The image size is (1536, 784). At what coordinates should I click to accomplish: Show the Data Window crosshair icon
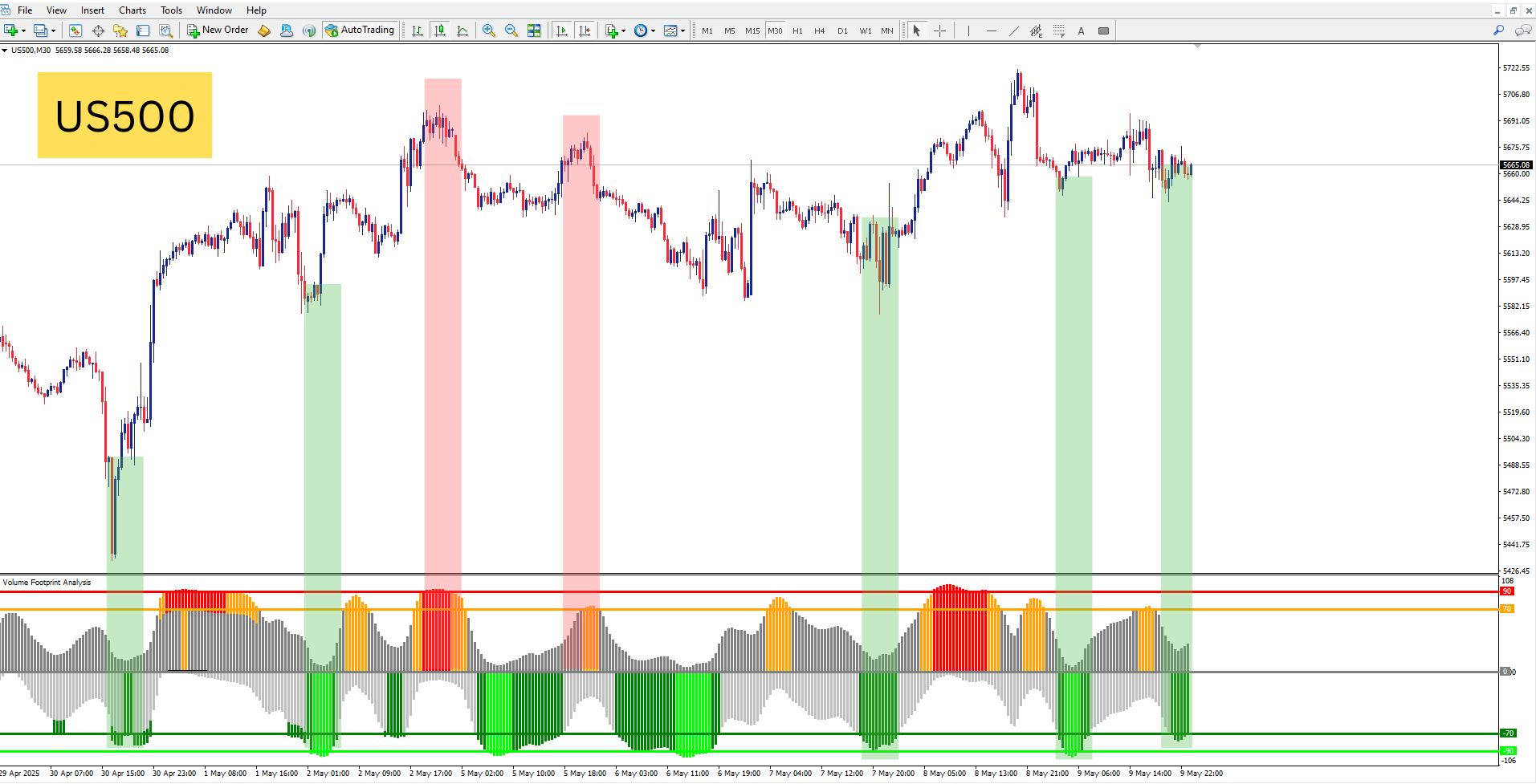98,30
